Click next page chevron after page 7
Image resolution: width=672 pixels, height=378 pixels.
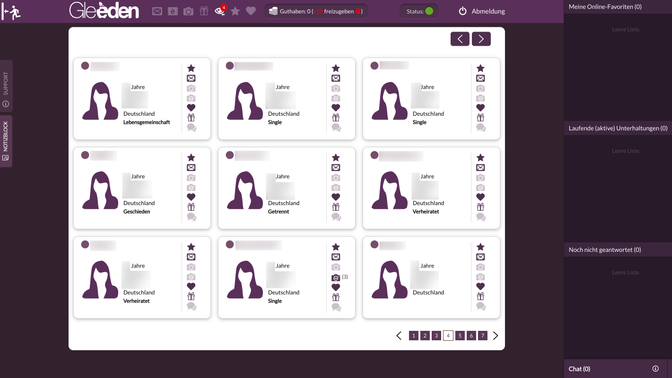495,336
